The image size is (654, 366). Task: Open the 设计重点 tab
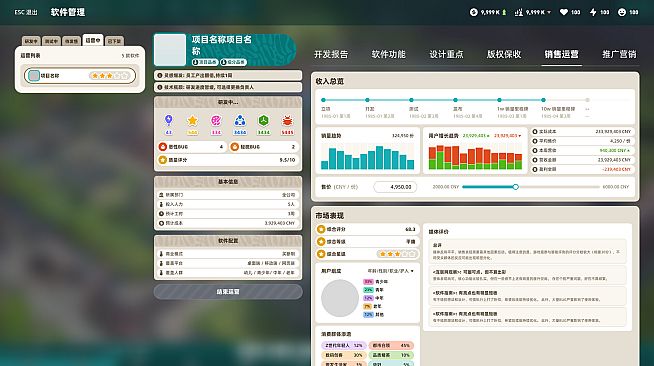(x=446, y=54)
